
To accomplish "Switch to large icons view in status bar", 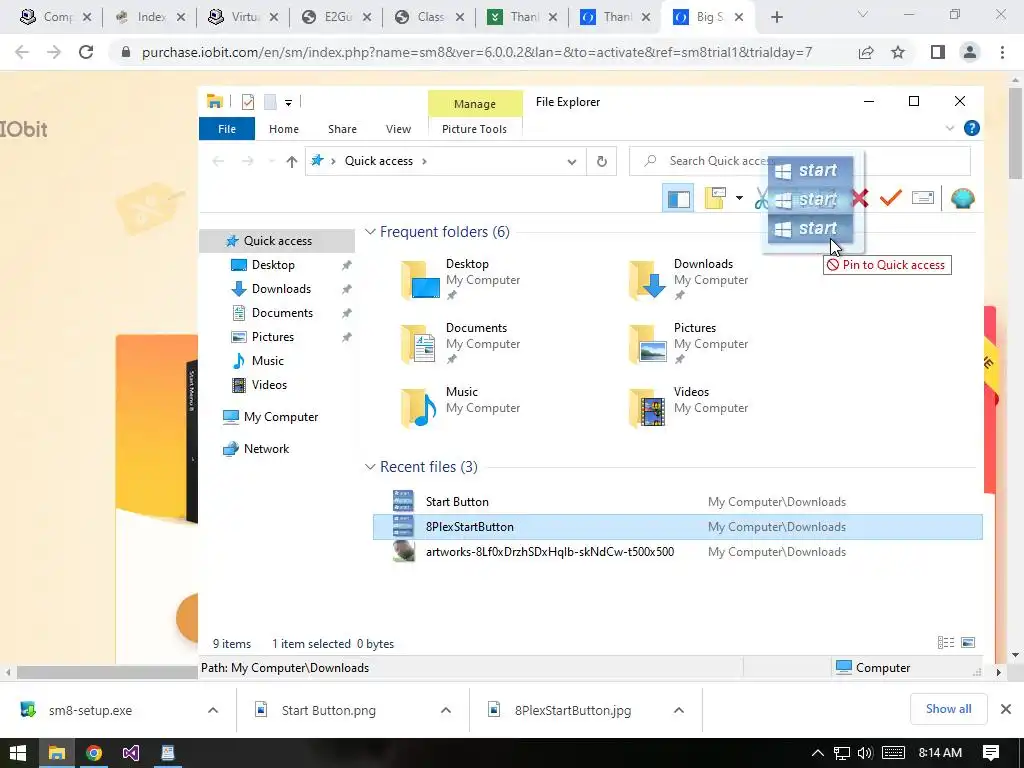I will [968, 643].
